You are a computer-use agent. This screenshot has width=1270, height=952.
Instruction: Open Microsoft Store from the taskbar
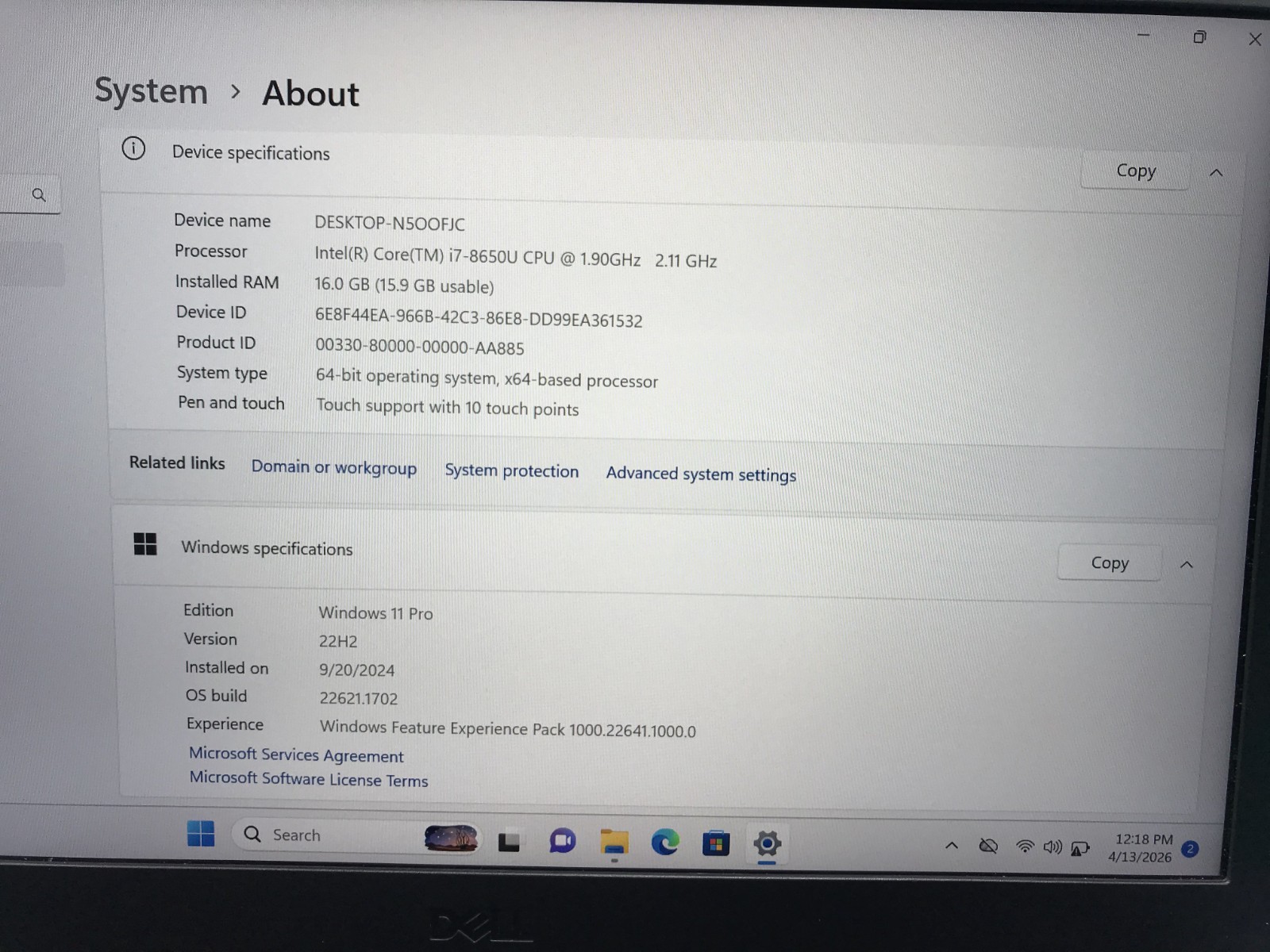point(716,843)
